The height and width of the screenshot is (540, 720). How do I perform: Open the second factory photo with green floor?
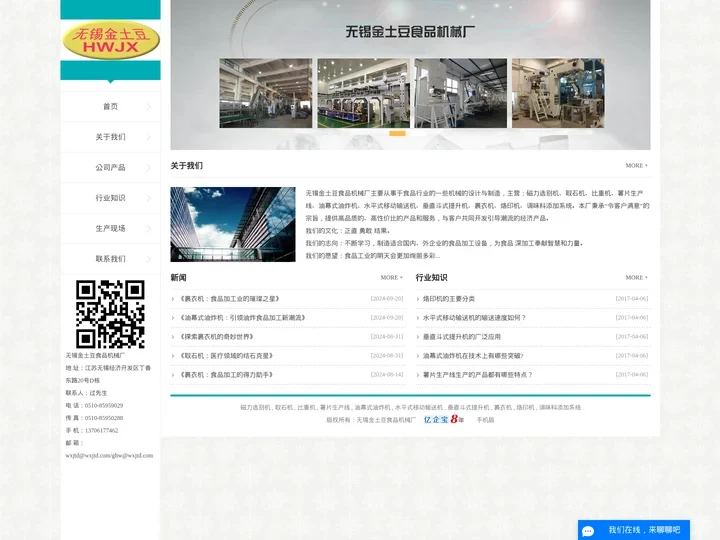coord(363,93)
